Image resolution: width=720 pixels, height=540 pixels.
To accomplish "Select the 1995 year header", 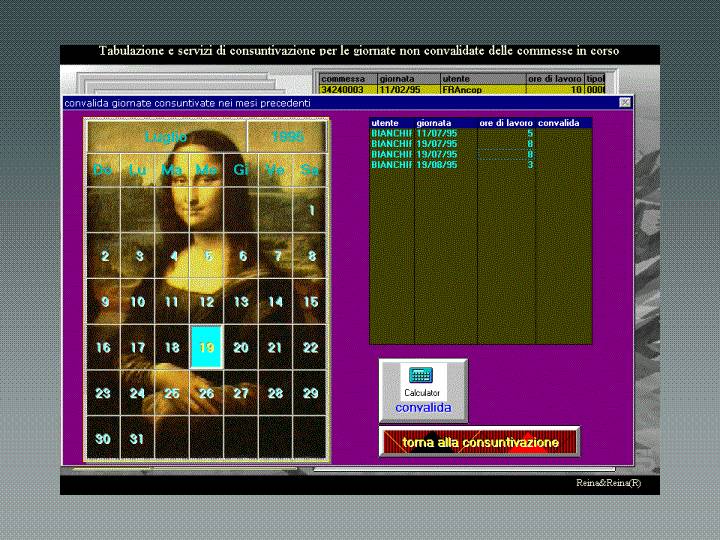I will click(287, 137).
